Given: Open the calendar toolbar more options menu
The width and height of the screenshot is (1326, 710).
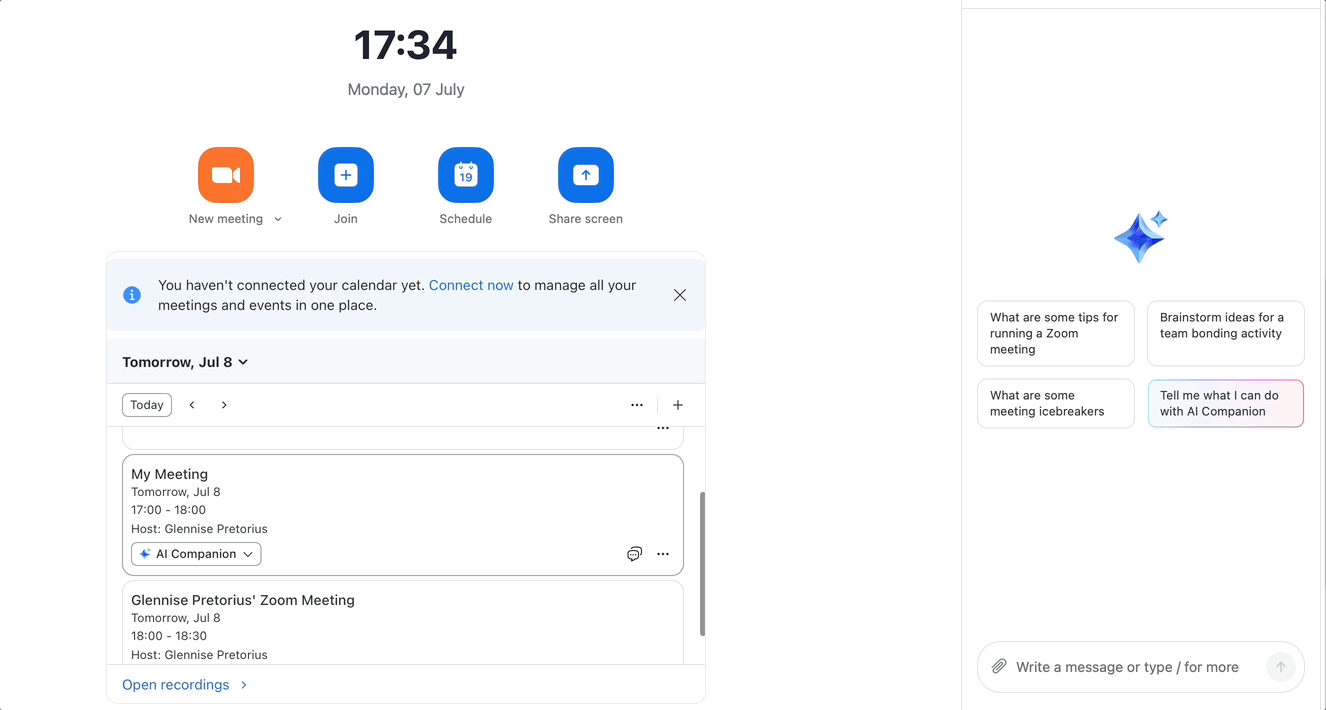Looking at the screenshot, I should pos(637,405).
